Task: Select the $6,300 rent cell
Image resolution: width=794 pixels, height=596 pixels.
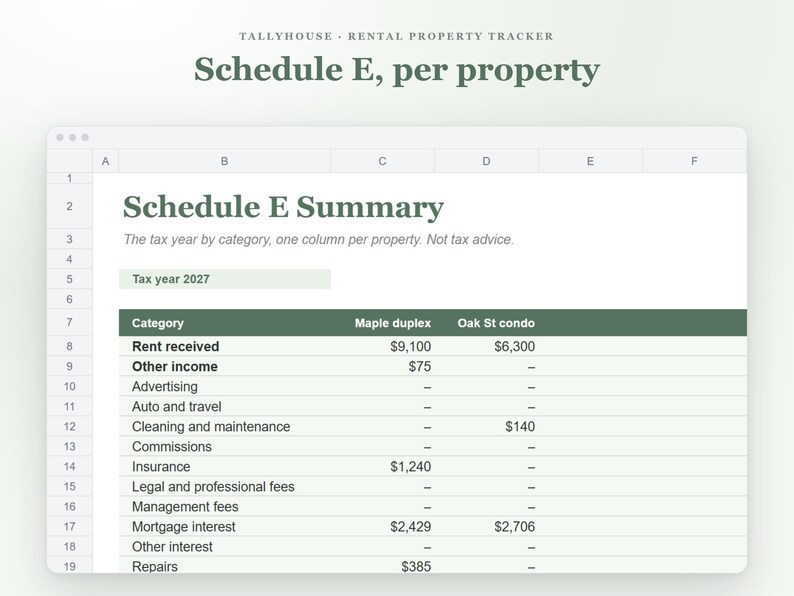Action: tap(486, 346)
